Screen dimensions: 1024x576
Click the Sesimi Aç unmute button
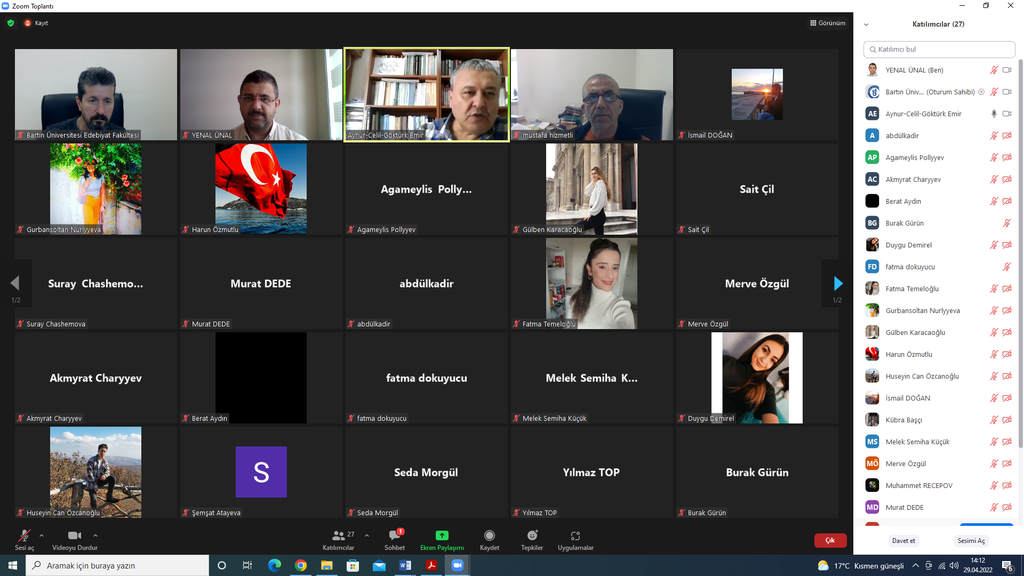[x=971, y=541]
